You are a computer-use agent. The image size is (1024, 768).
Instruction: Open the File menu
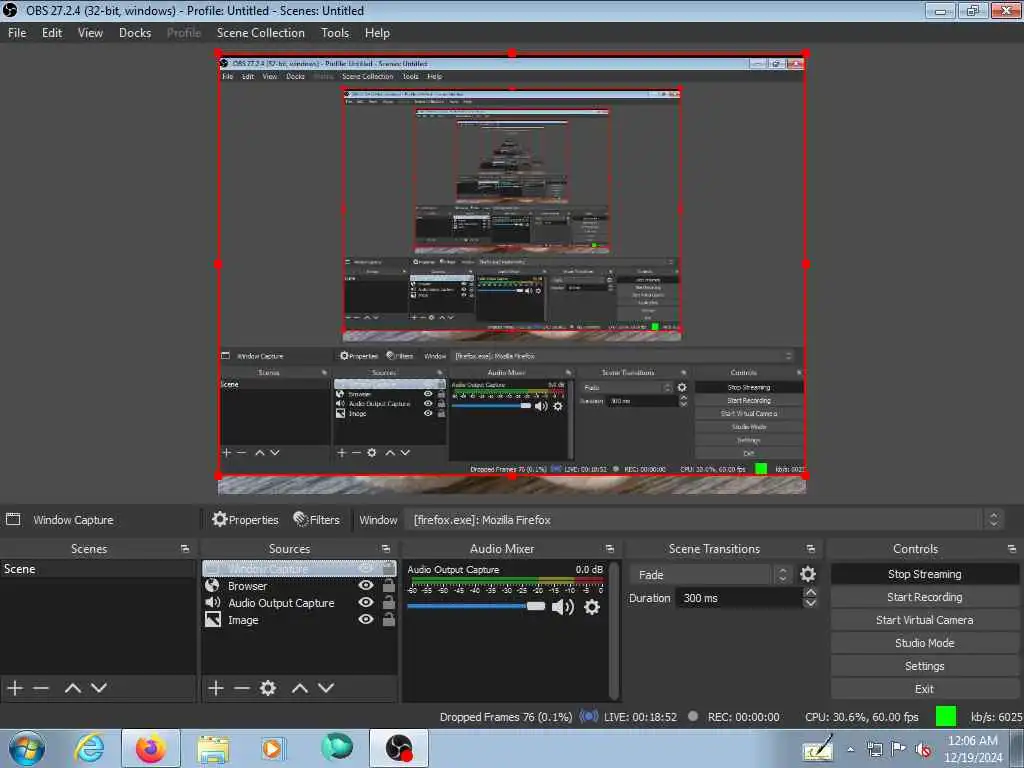coord(17,33)
